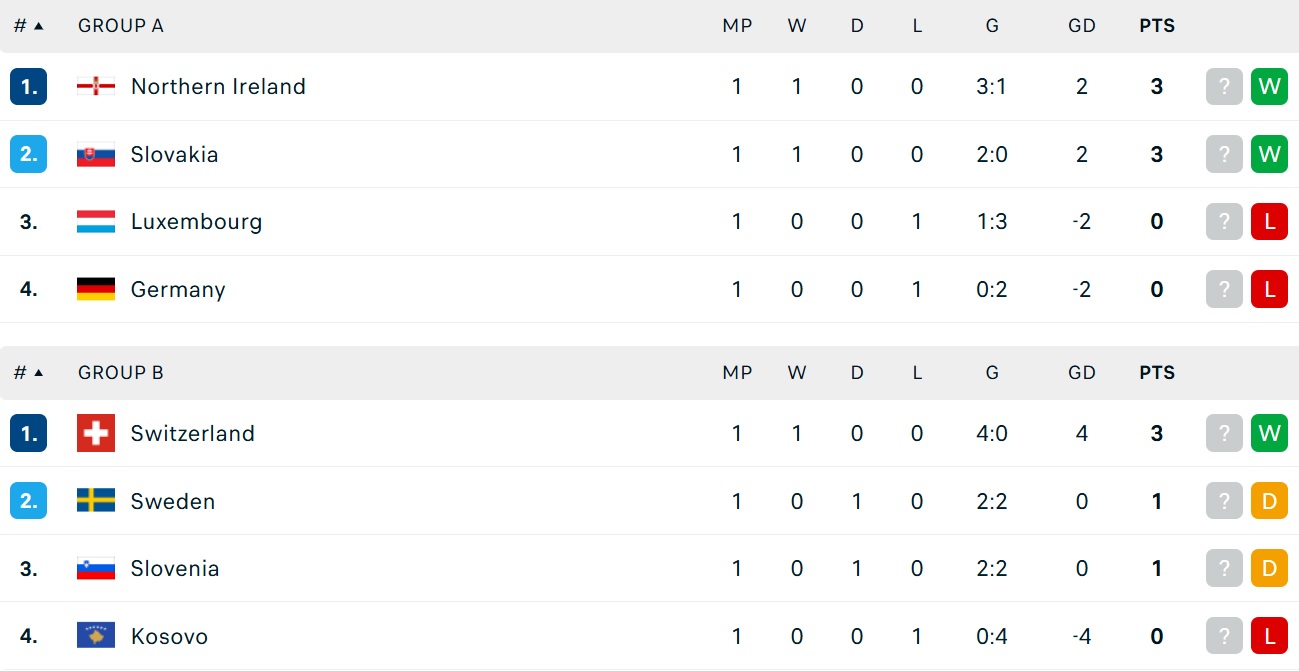The image size is (1299, 671).
Task: Click the Slovenia flag icon
Action: [96, 568]
